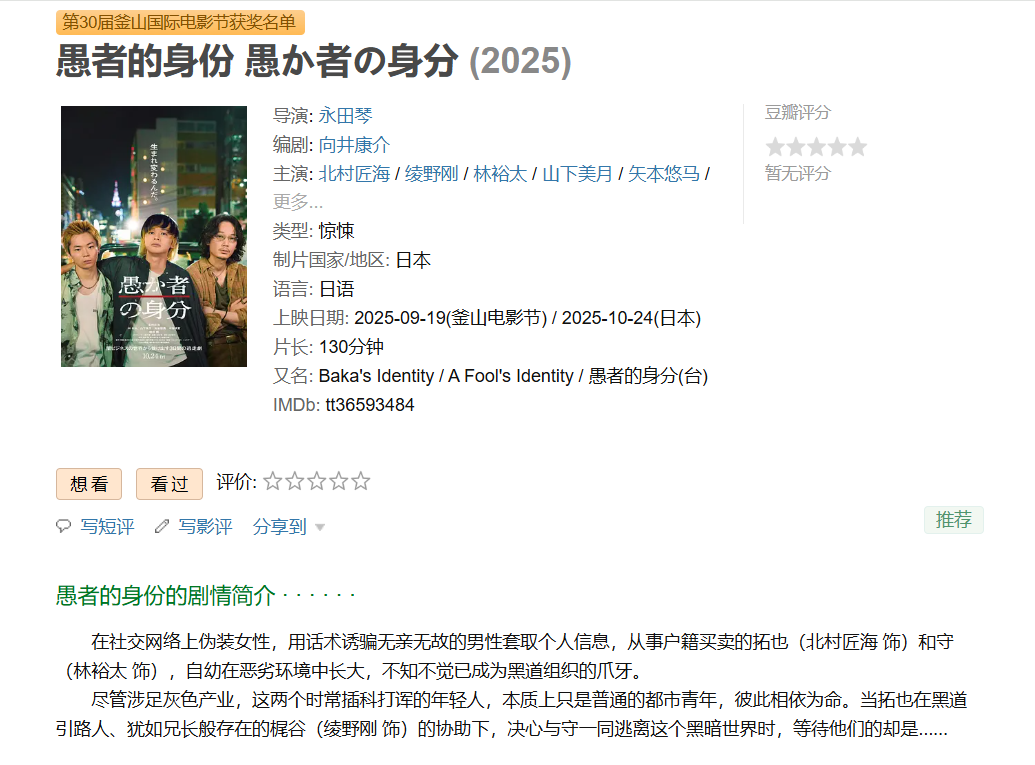Click the speech bubble icon for 写短评
The height and width of the screenshot is (765, 1035).
click(x=63, y=526)
